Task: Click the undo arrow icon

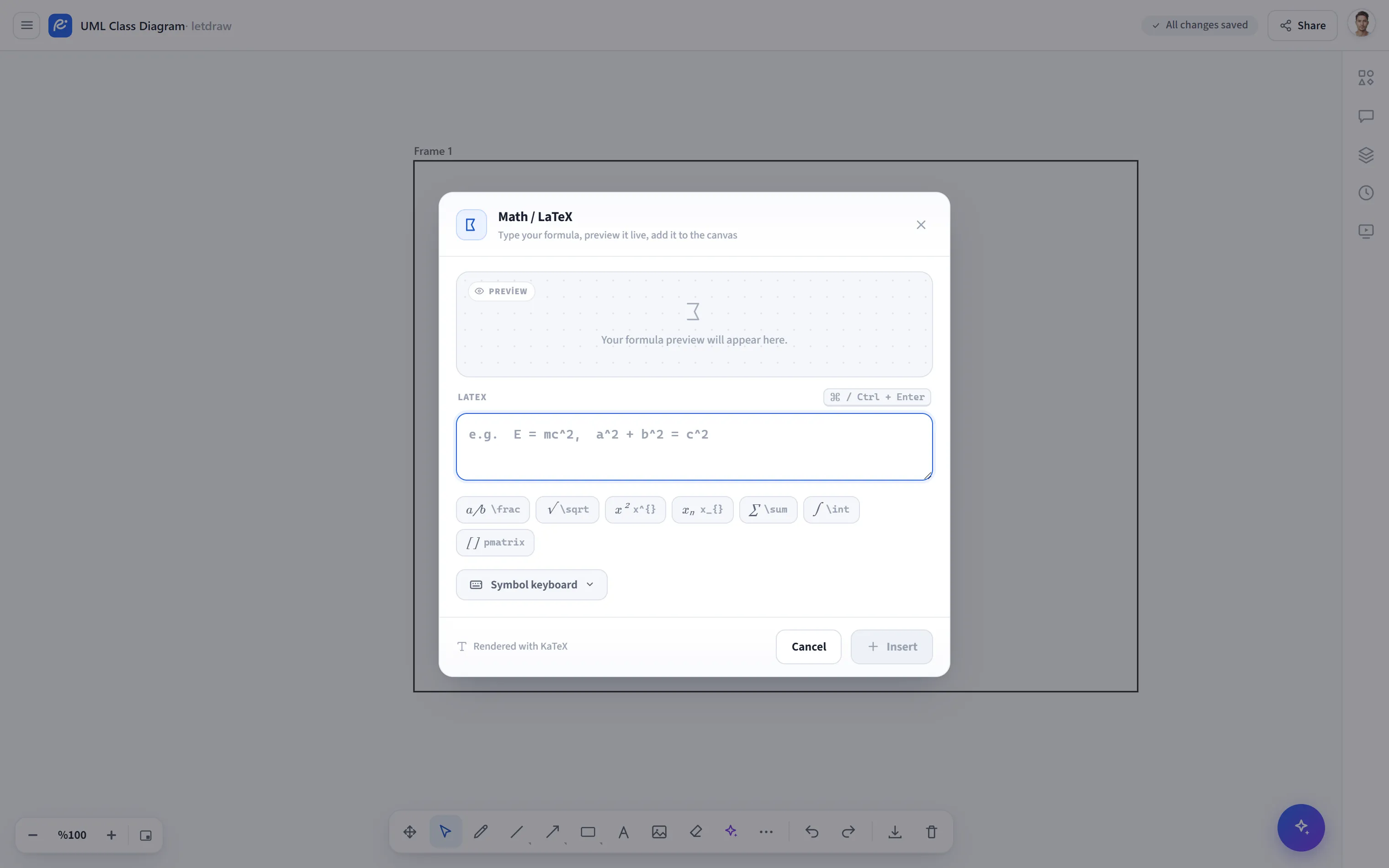Action: tap(811, 832)
